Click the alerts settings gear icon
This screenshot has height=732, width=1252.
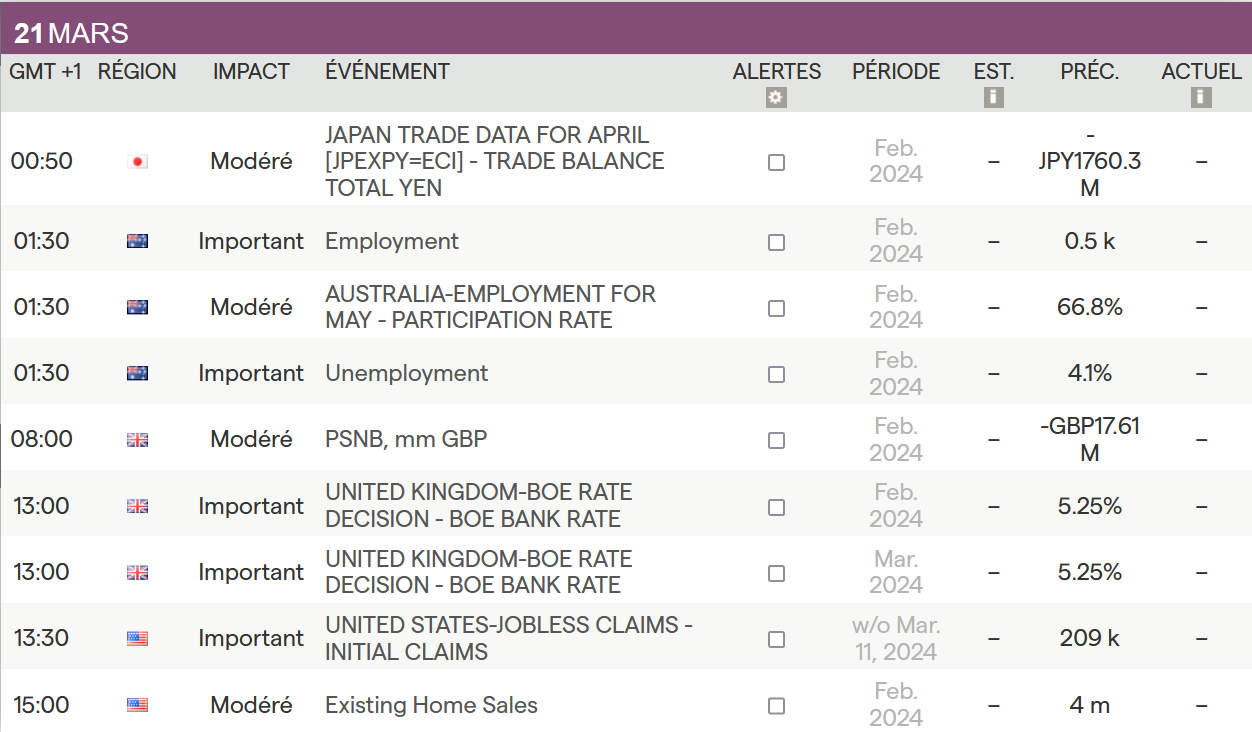click(x=776, y=98)
